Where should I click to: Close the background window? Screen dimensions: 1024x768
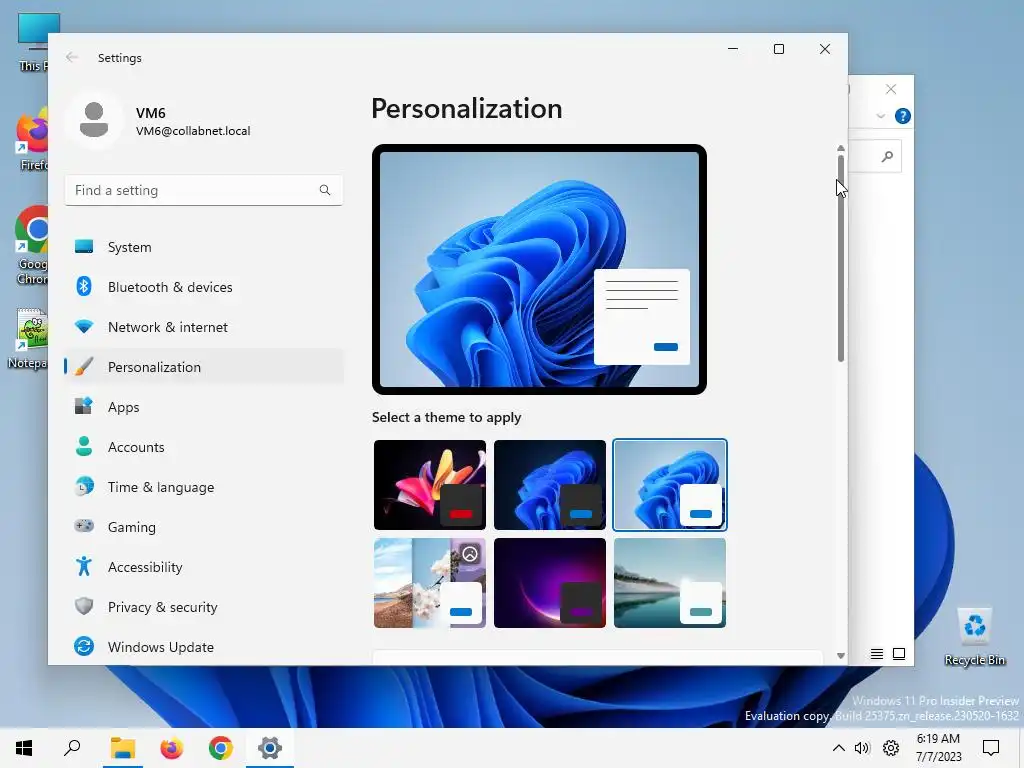click(891, 89)
